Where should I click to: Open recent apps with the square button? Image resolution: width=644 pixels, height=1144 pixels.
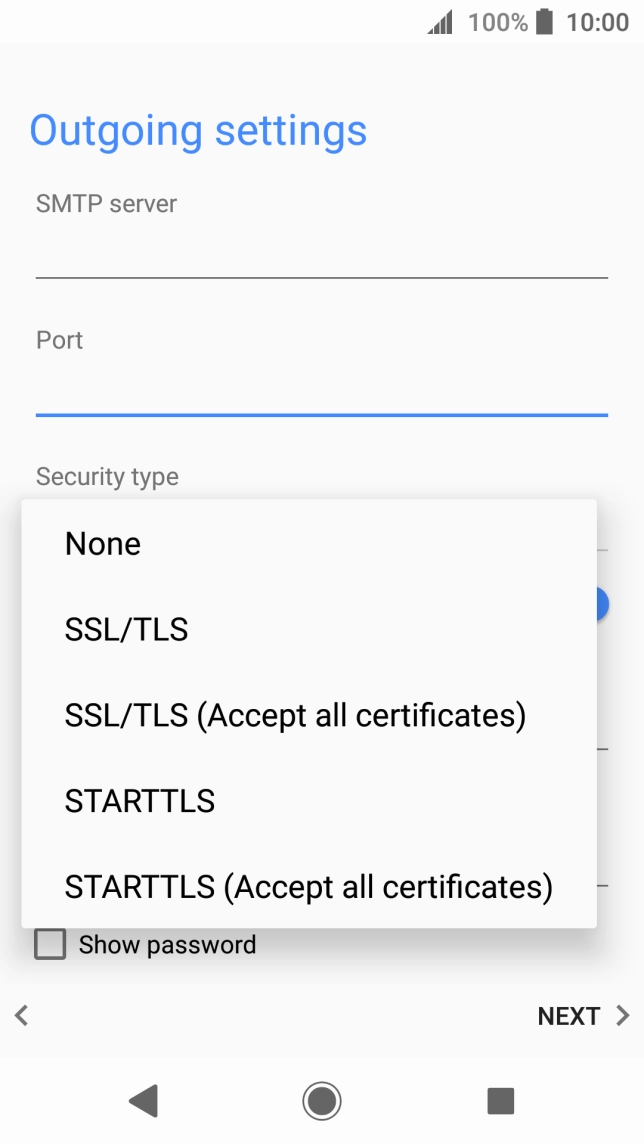click(x=499, y=1100)
